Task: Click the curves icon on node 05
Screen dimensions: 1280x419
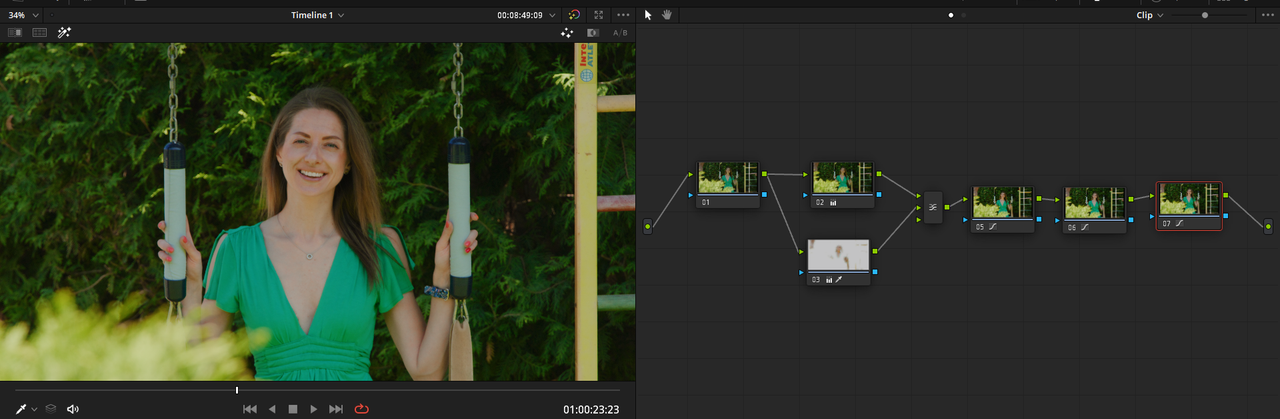Action: pos(993,227)
